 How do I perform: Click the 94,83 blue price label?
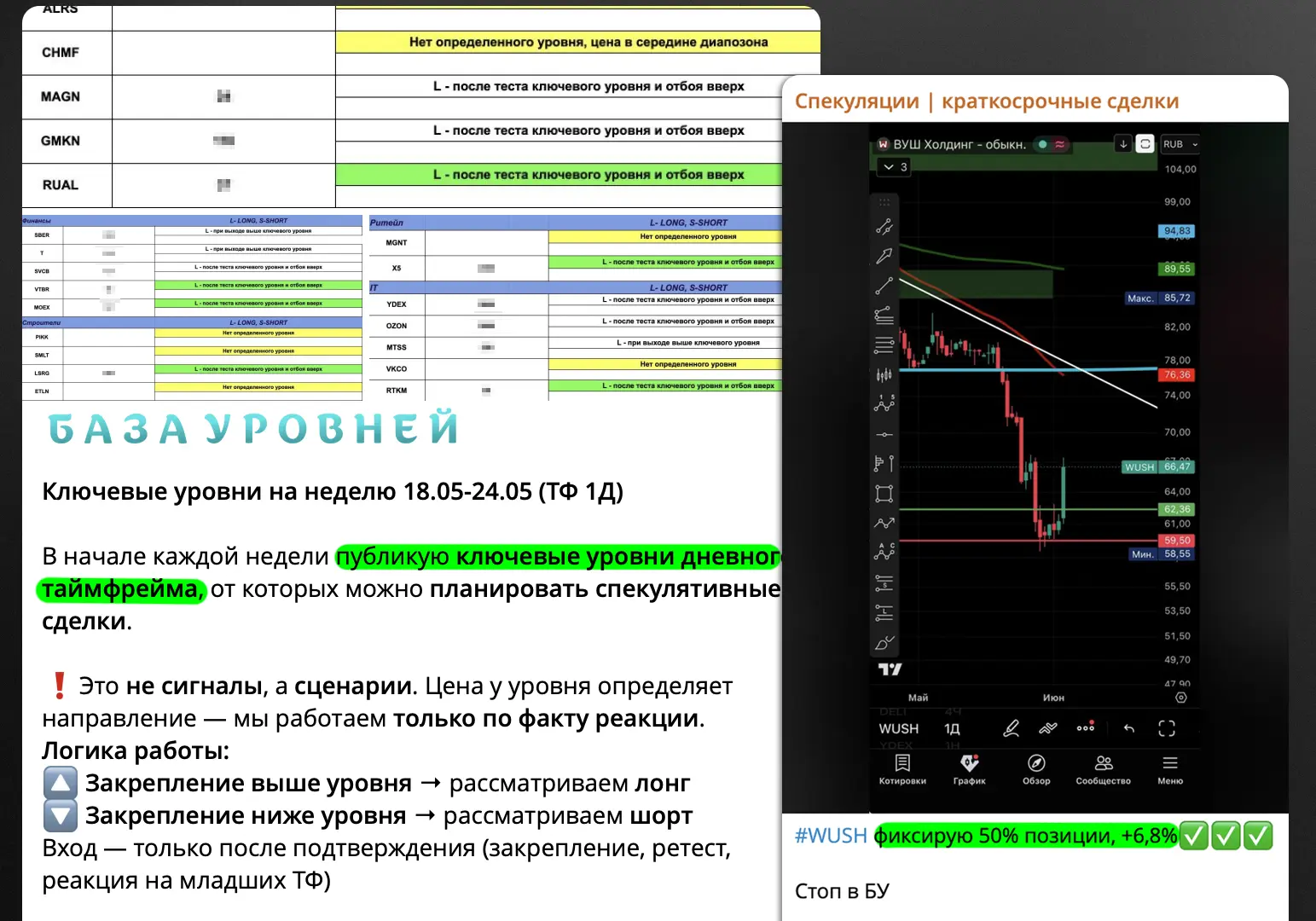point(1177,230)
